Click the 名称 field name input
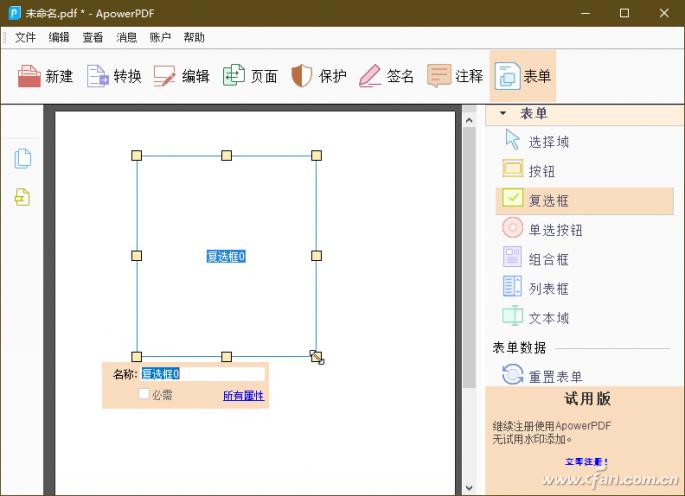This screenshot has width=685, height=496. [202, 374]
